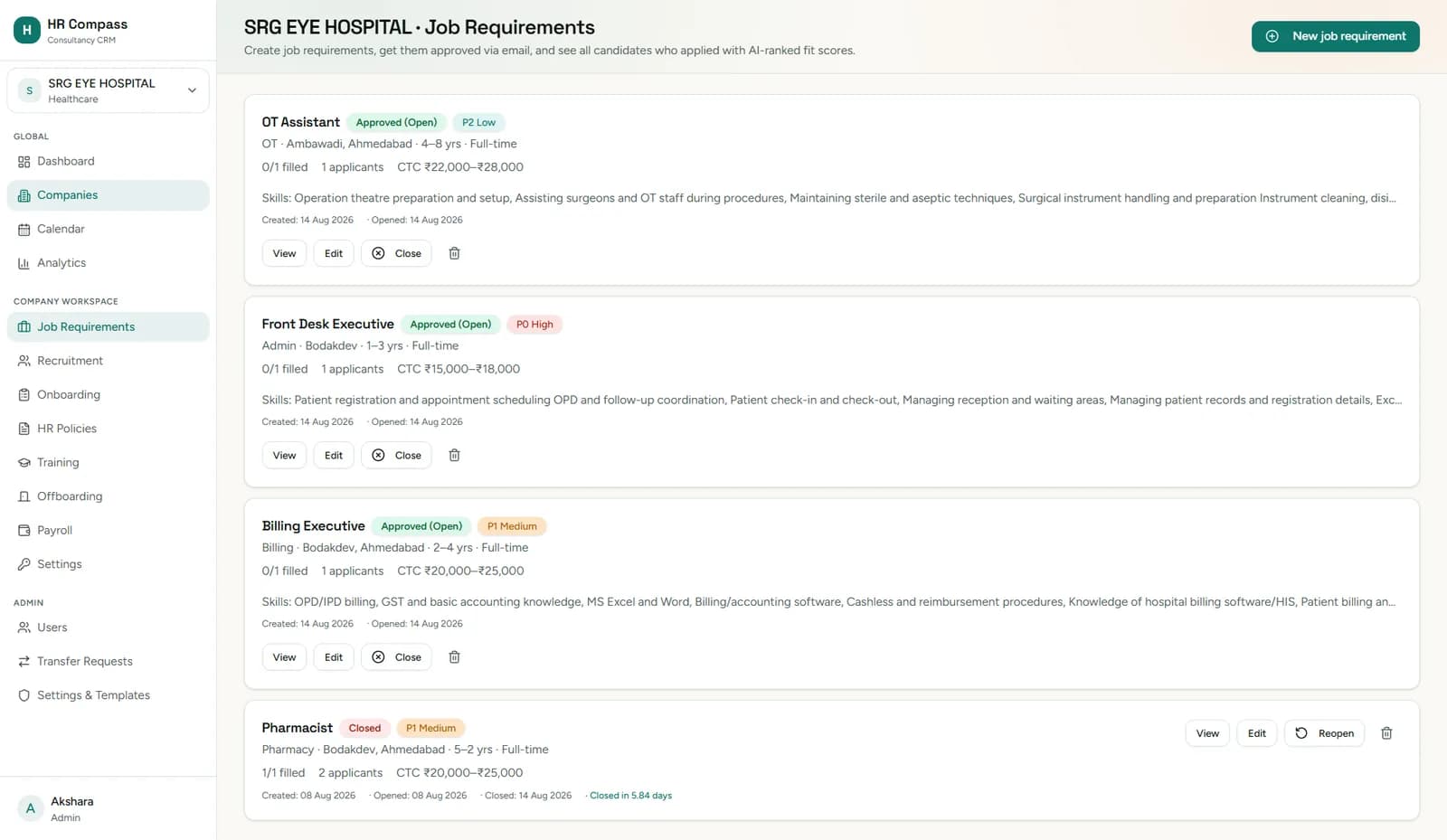Viewport: 1447px width, 840px height.
Task: View the OT Assistant requirement
Action: pos(284,253)
